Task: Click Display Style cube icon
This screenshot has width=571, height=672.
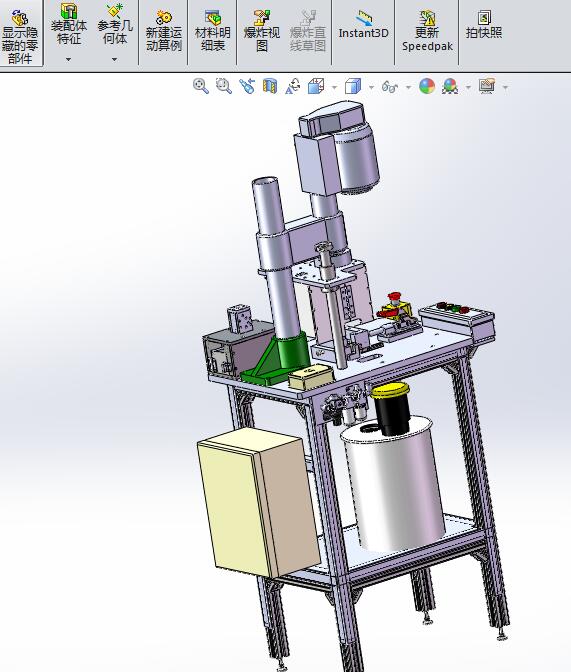Action: 353,86
